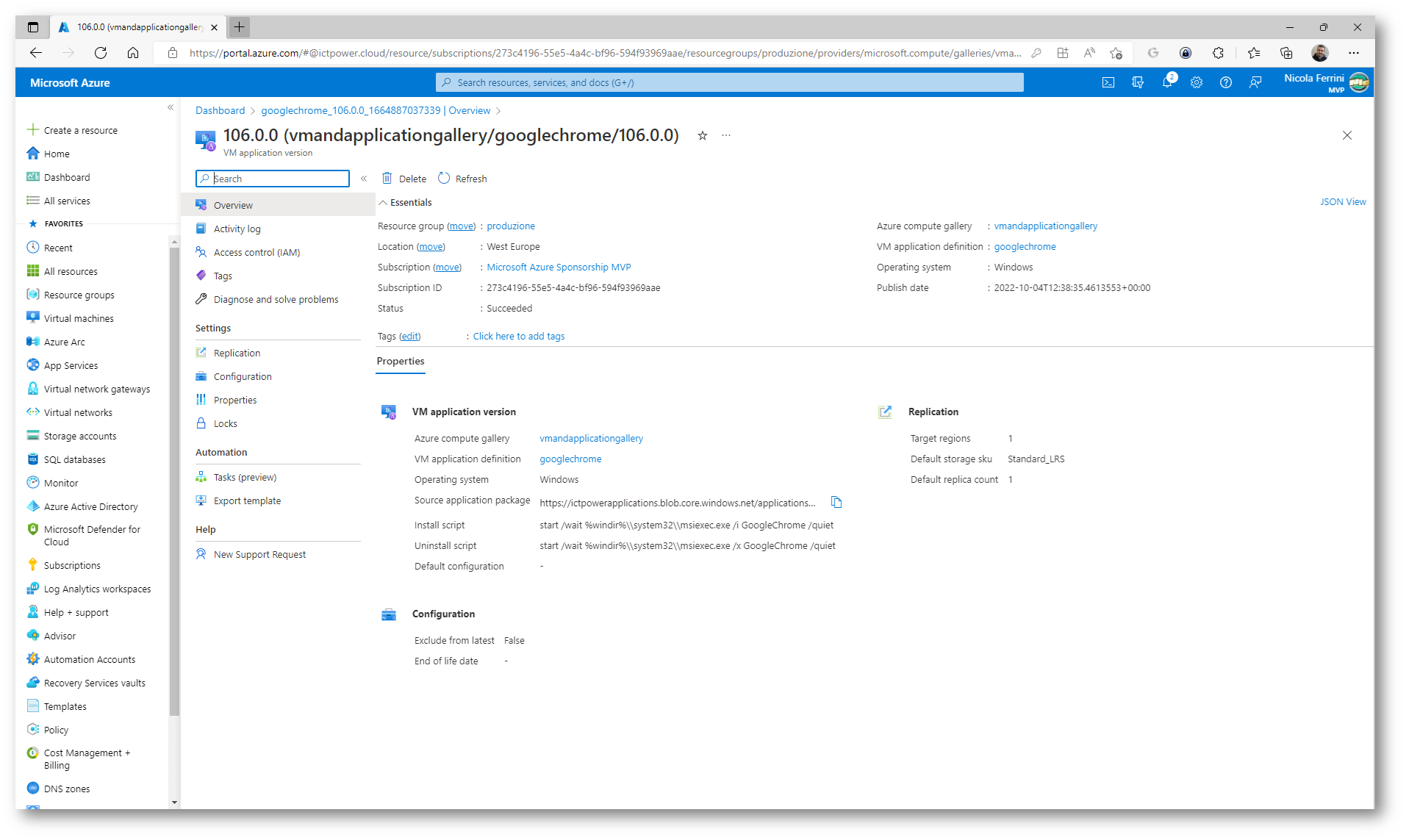1406x840 pixels.
Task: Click the global Search resources box
Action: (x=729, y=82)
